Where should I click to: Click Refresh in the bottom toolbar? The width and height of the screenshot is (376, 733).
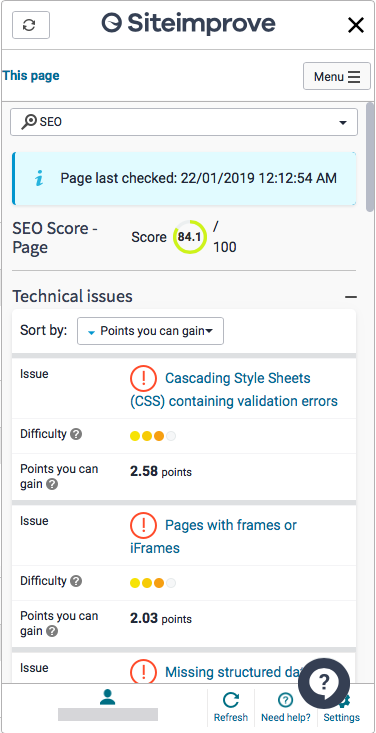(231, 707)
